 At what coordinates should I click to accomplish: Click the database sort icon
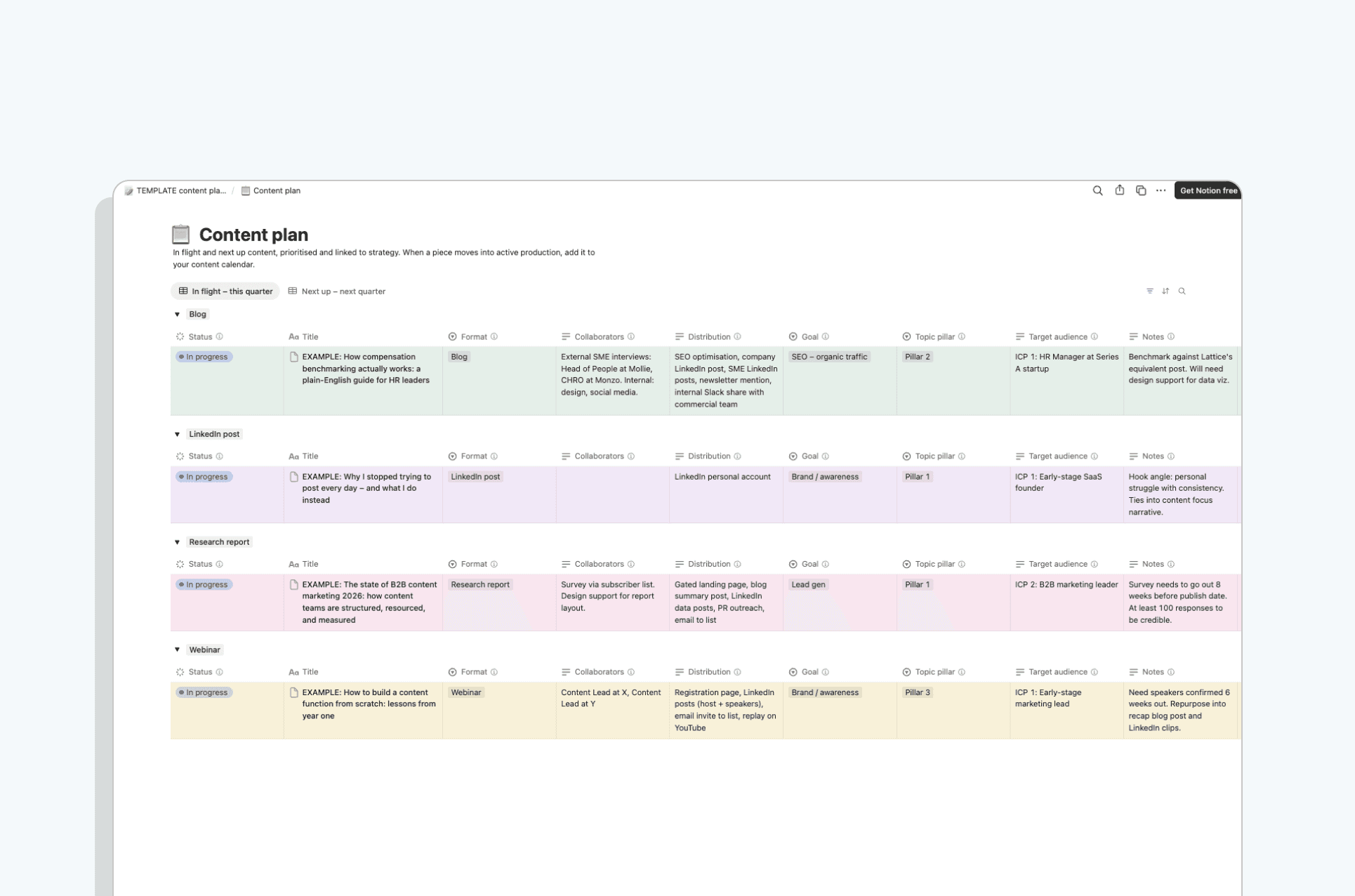point(1165,291)
